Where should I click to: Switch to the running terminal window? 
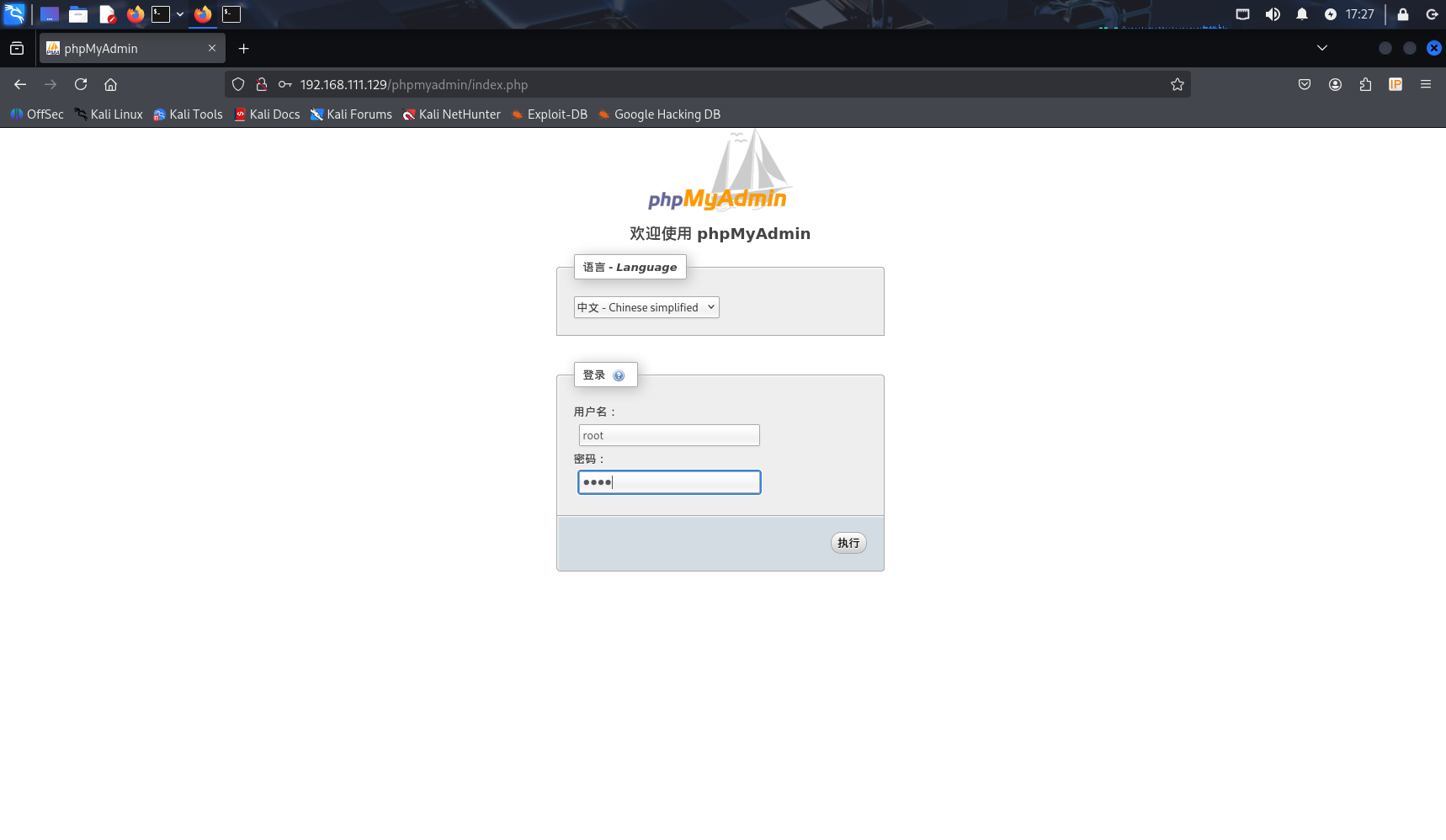click(x=231, y=14)
